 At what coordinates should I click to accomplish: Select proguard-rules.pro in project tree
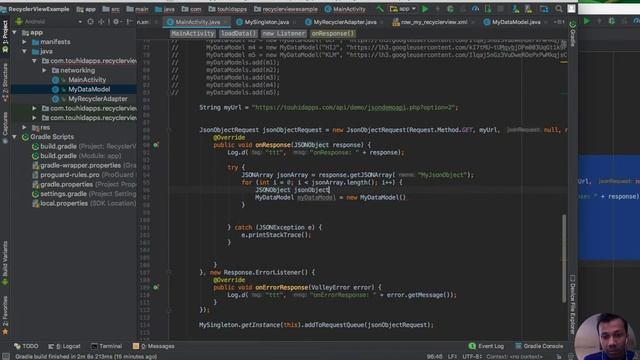point(69,175)
